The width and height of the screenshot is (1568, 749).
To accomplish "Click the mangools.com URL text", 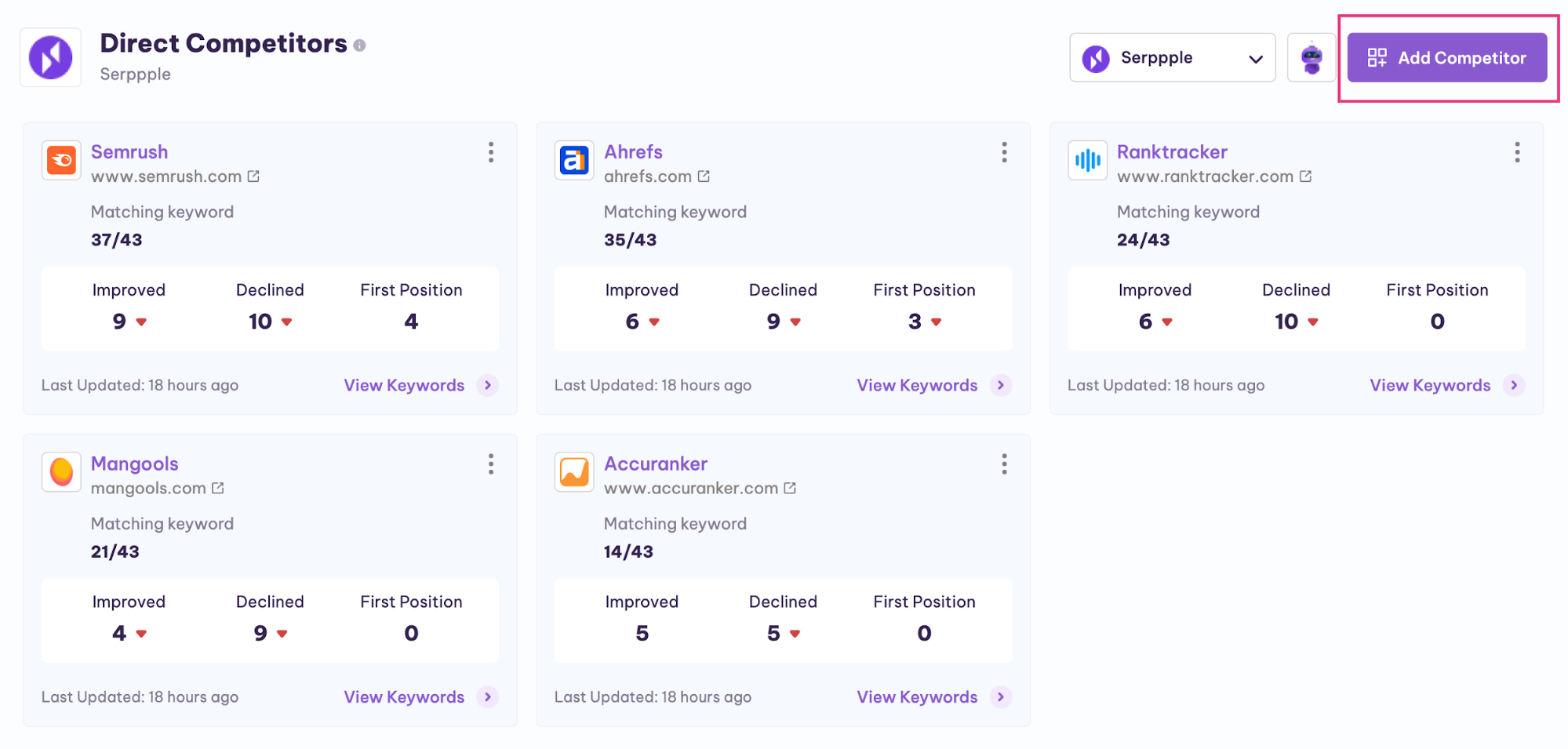I will point(148,488).
